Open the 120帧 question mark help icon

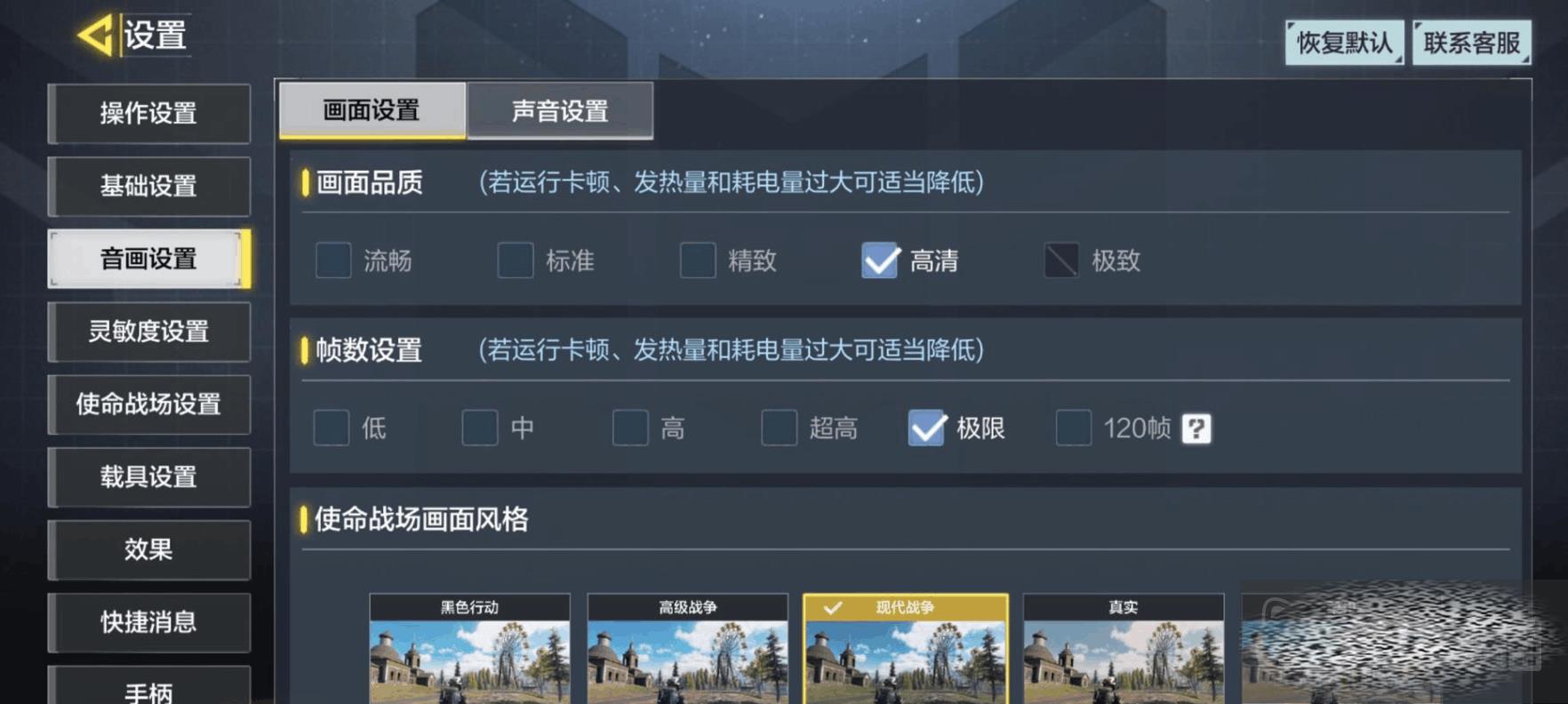[x=1196, y=428]
